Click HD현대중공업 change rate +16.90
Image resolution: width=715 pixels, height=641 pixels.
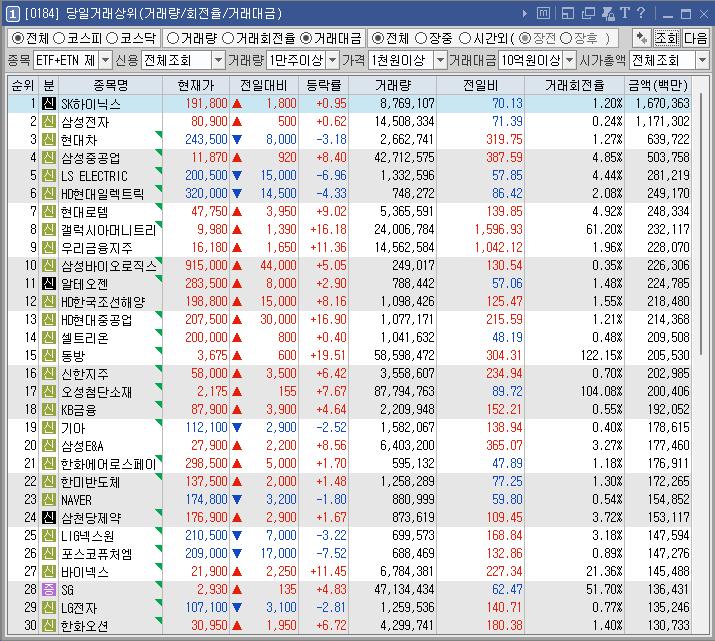[x=328, y=320]
